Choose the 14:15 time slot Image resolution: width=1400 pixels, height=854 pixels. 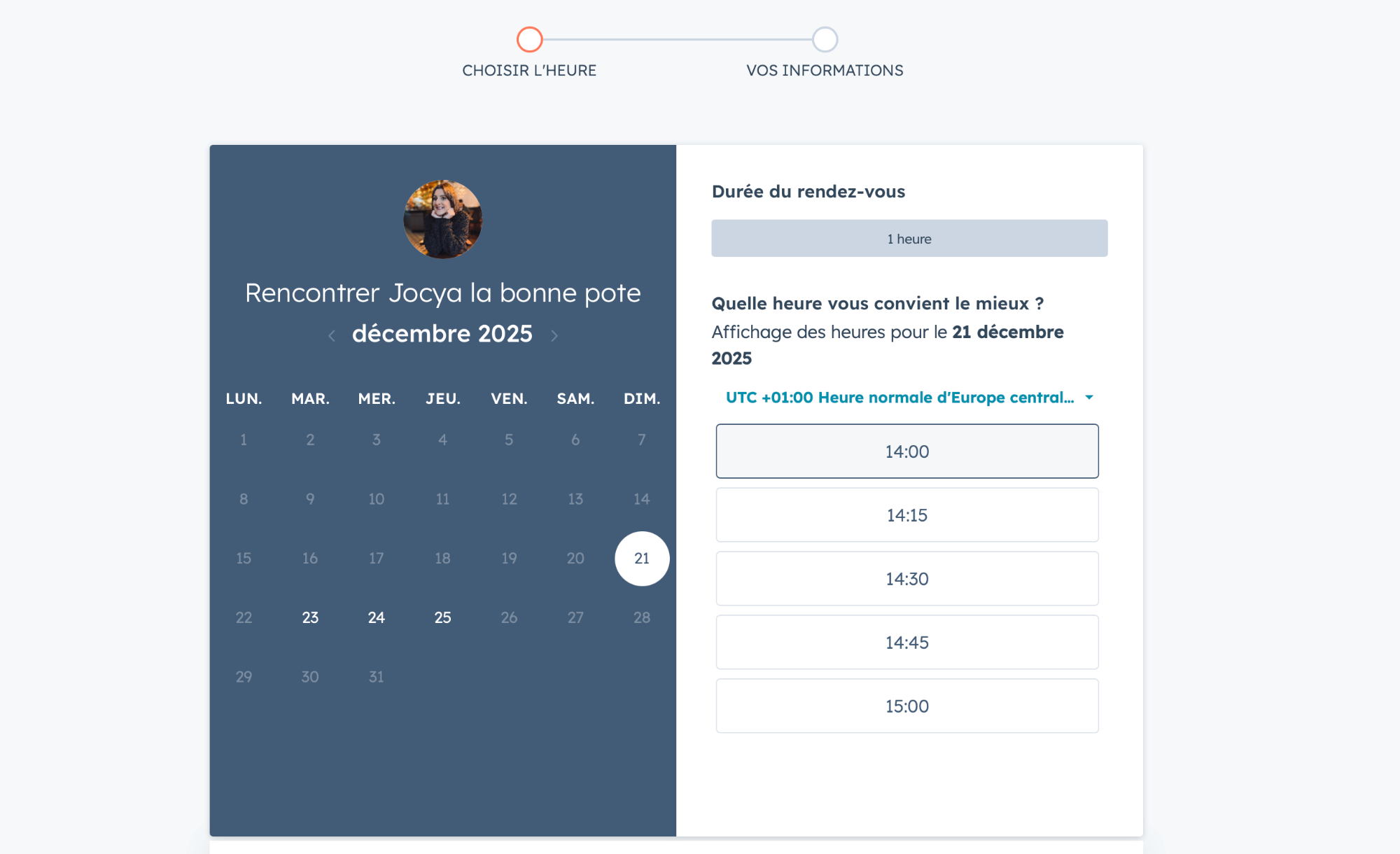tap(907, 515)
